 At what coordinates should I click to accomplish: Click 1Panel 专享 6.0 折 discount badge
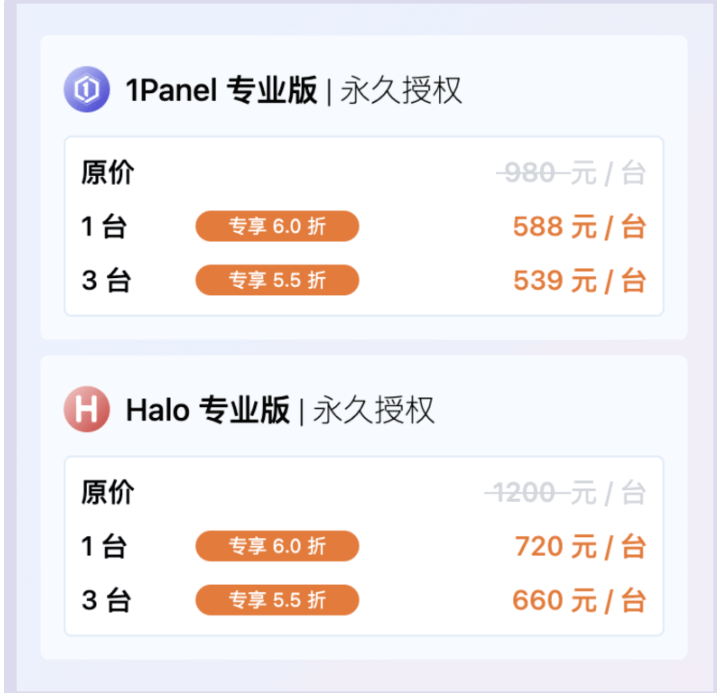(x=277, y=226)
